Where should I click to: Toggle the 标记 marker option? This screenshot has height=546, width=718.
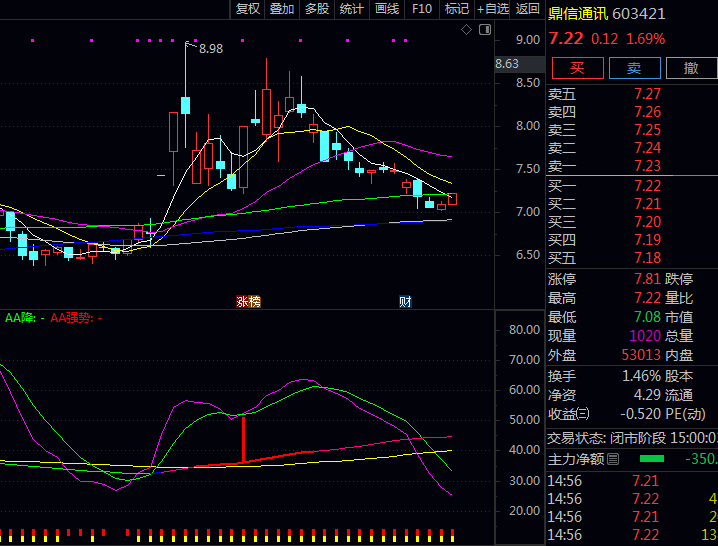(456, 9)
